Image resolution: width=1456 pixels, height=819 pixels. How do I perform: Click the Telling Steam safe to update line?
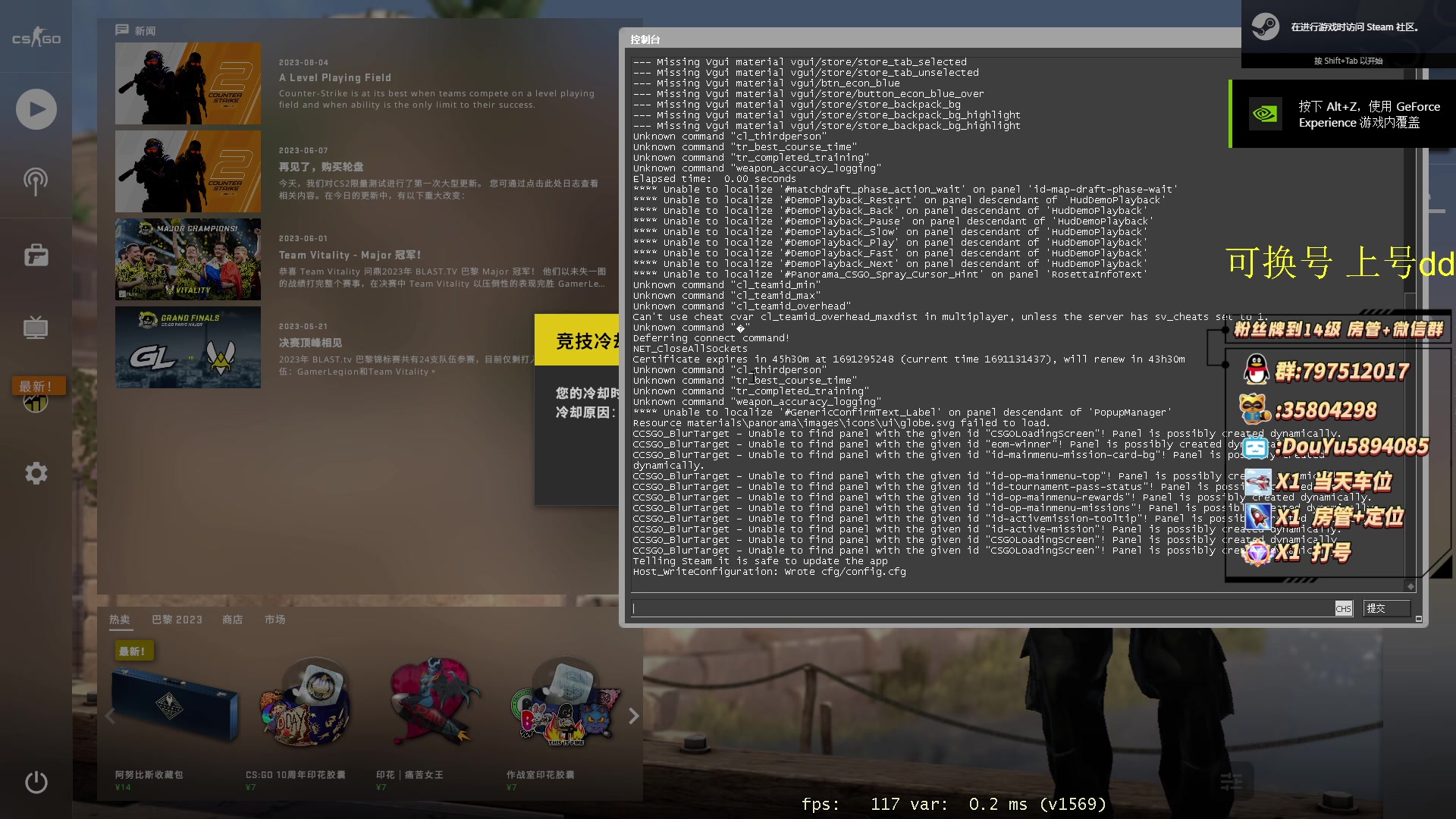[761, 561]
